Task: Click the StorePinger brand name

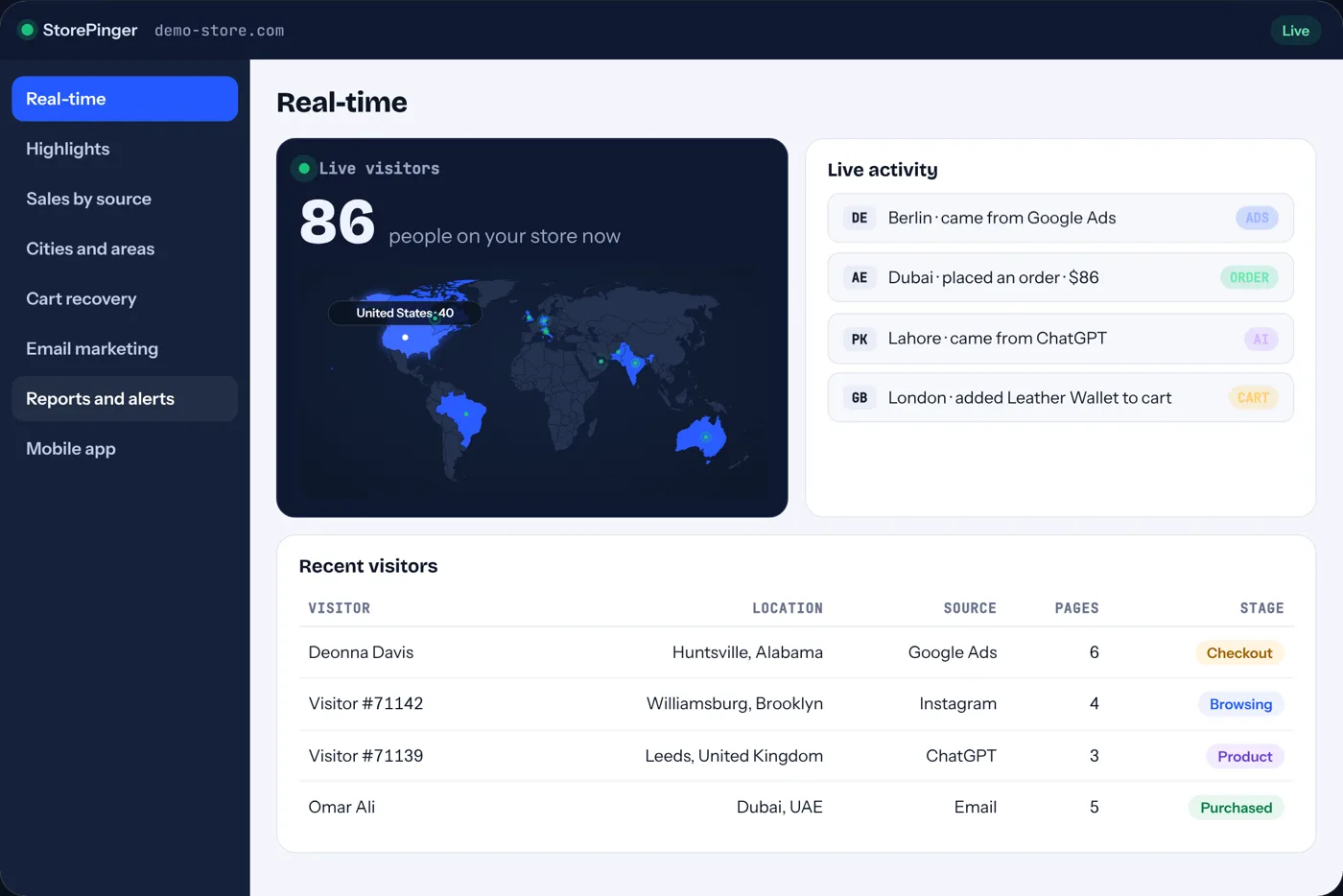Action: click(x=90, y=30)
